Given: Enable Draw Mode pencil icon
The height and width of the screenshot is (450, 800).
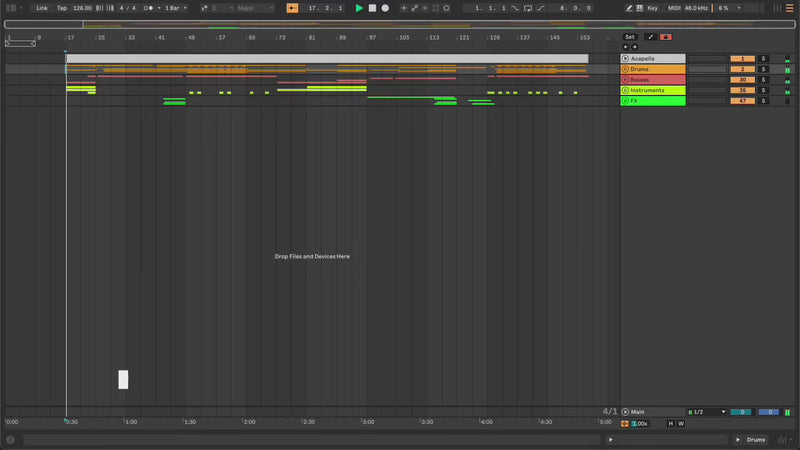Looking at the screenshot, I should [629, 8].
